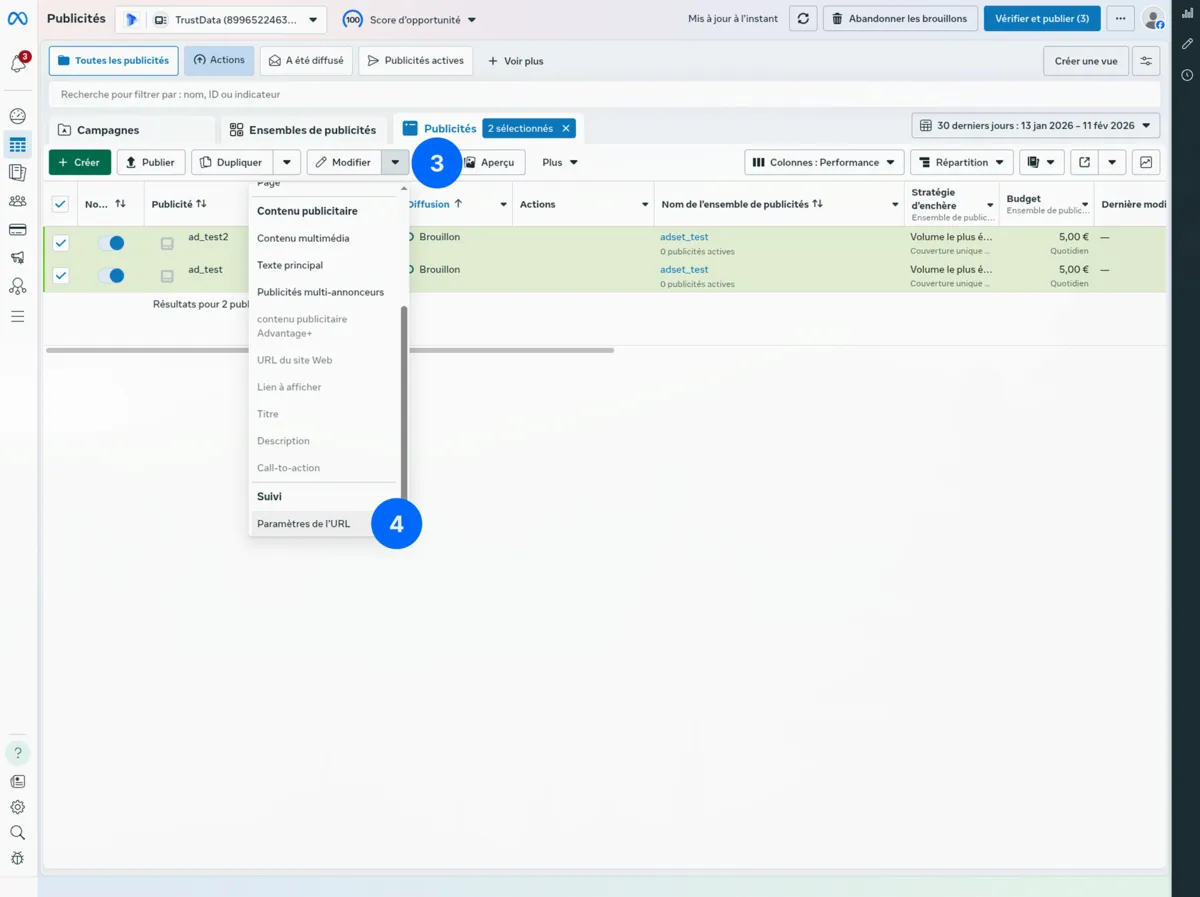
Task: Open notifications via the bell icon
Action: (17, 63)
